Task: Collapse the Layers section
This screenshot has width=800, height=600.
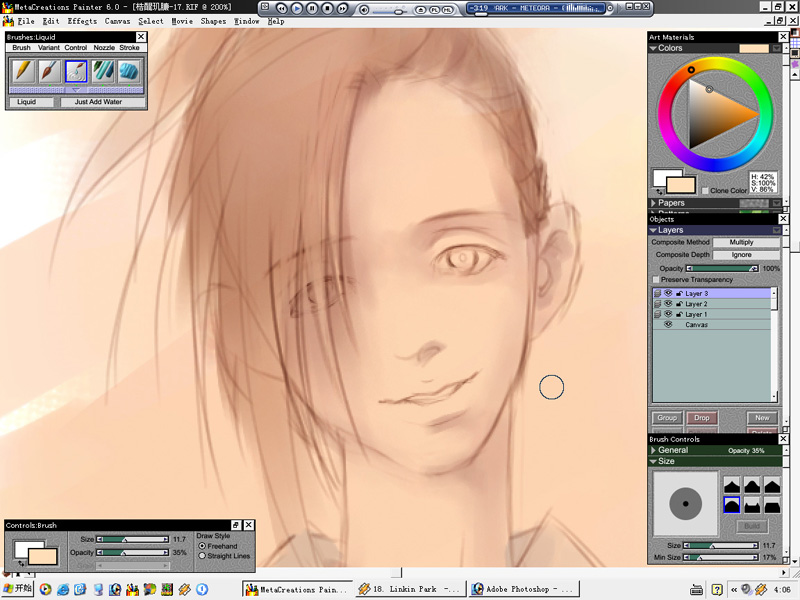Action: [653, 230]
